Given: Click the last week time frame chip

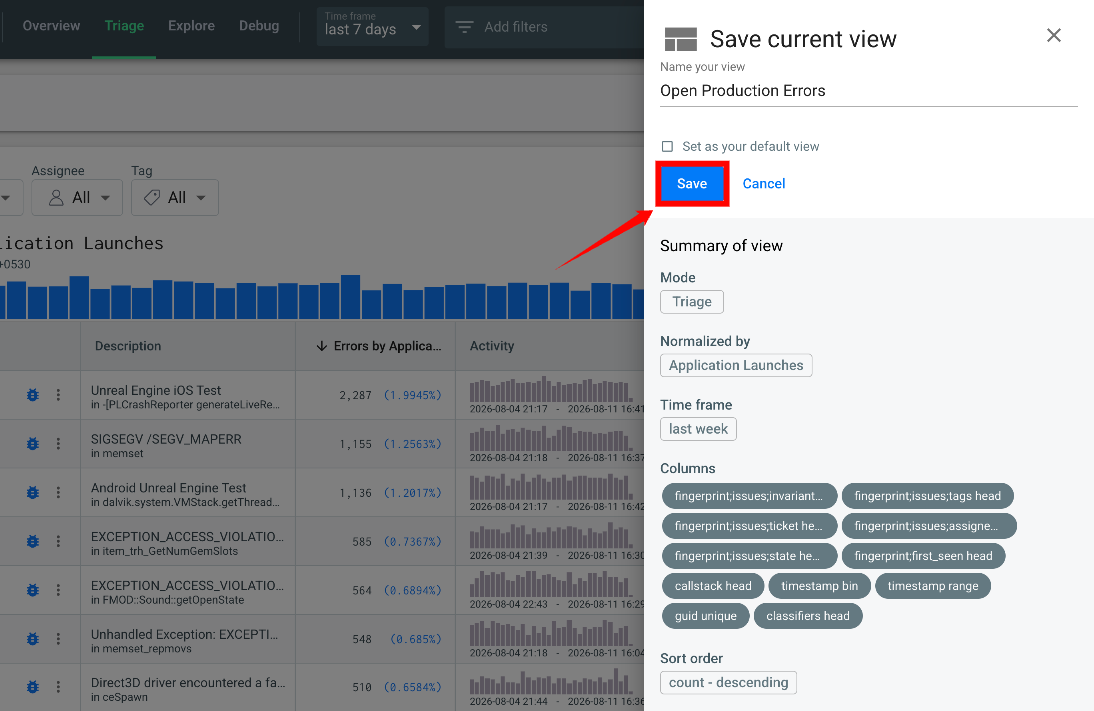Looking at the screenshot, I should pos(698,429).
